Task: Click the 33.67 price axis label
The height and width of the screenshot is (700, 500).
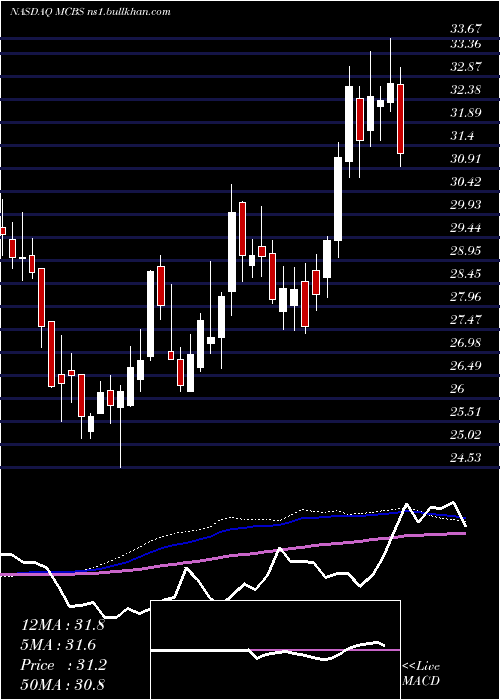Action: pyautogui.click(x=466, y=30)
